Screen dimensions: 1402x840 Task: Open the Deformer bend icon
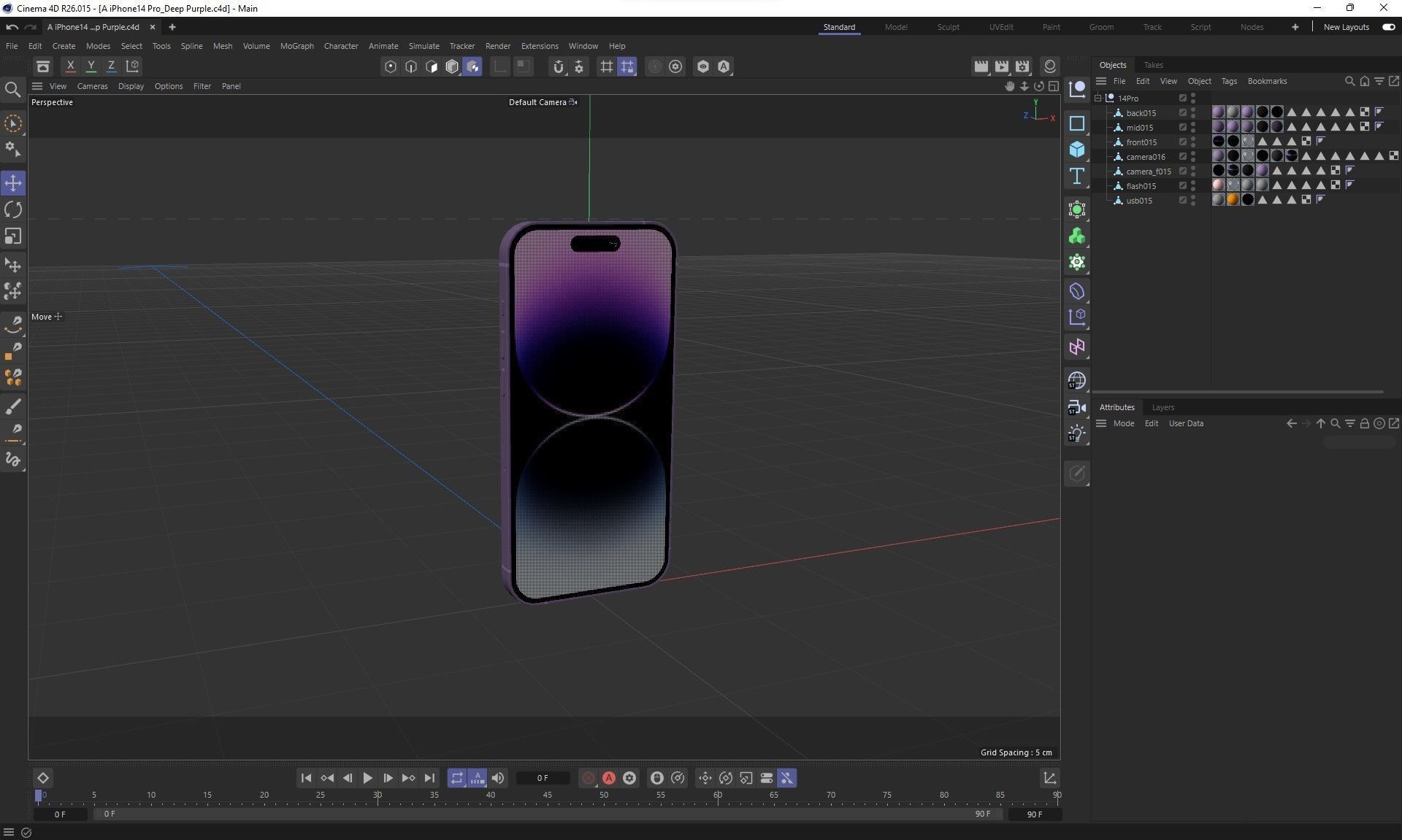(x=1077, y=292)
